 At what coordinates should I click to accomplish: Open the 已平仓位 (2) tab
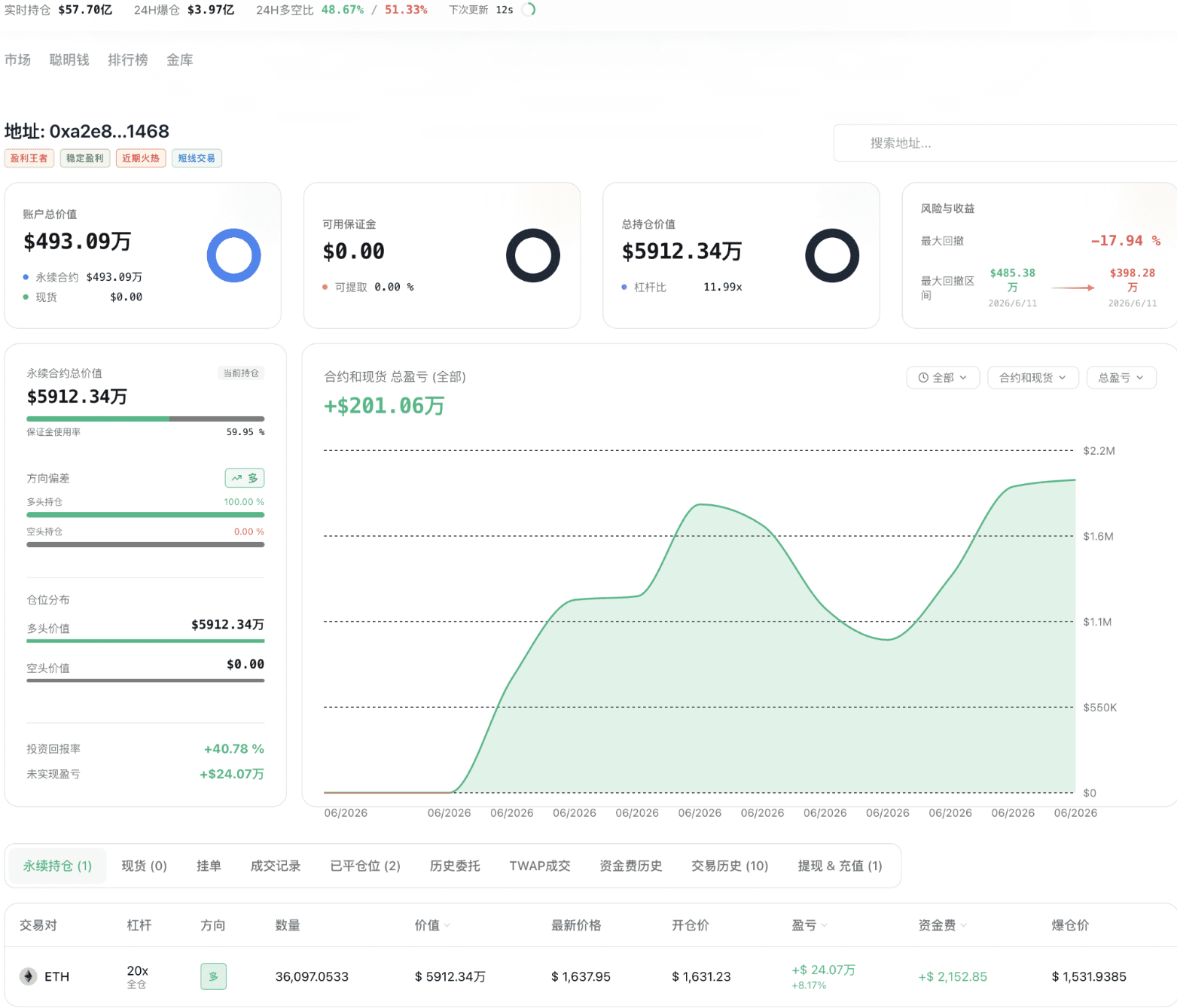click(365, 866)
